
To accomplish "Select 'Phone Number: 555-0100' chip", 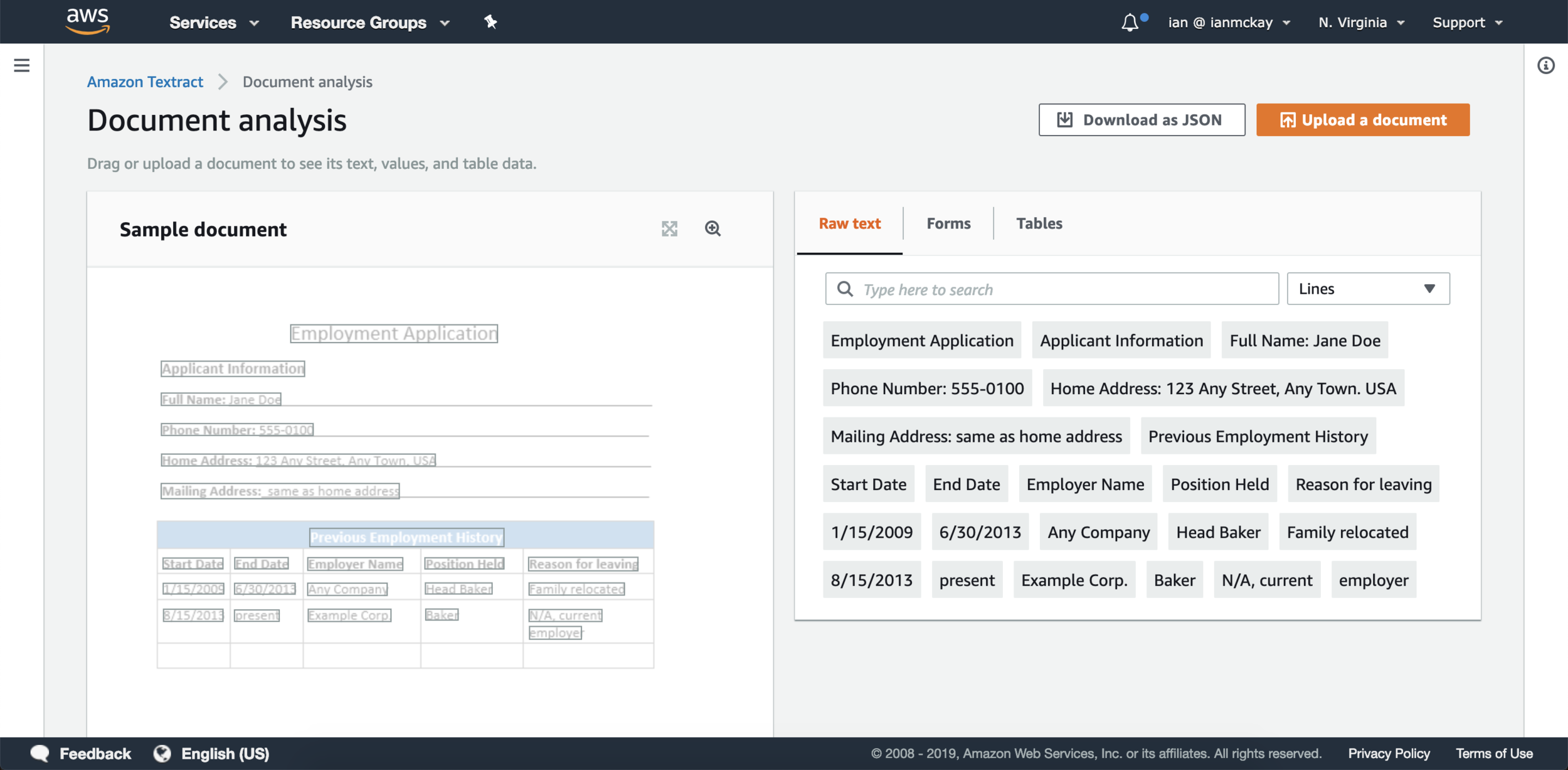I will [927, 388].
